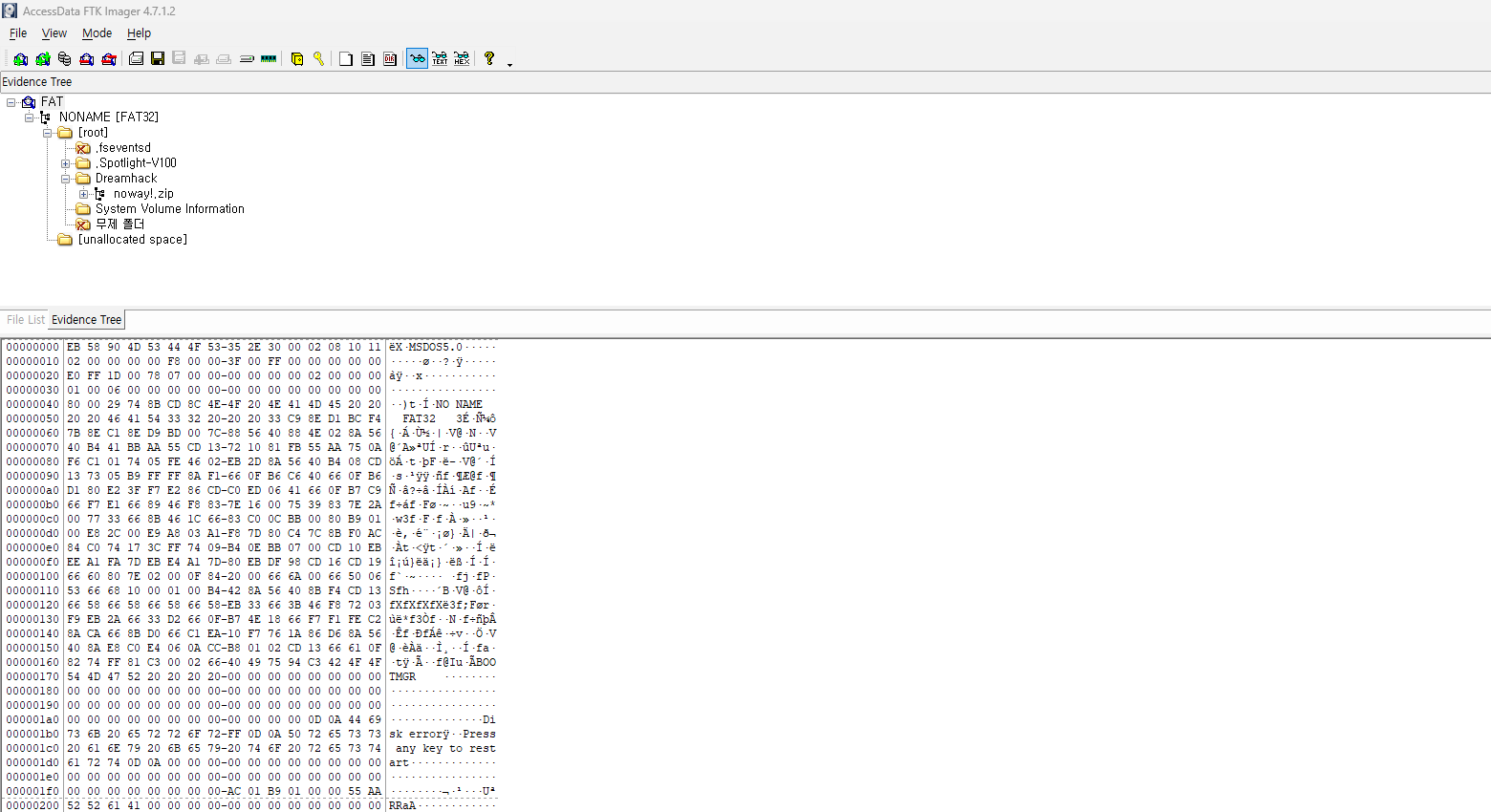The image size is (1491, 812).
Task: Expand the noway!.zip node
Action: [83, 194]
